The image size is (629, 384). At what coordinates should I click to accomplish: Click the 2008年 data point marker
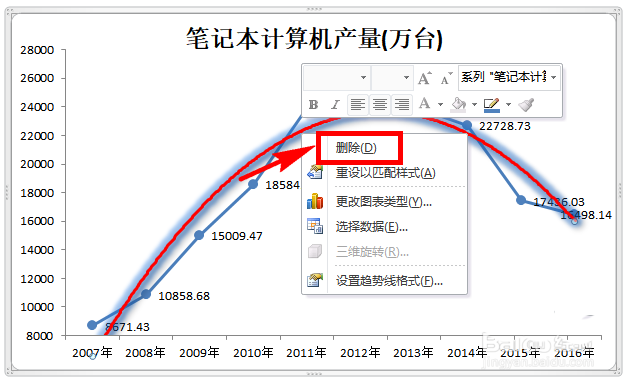point(146,294)
